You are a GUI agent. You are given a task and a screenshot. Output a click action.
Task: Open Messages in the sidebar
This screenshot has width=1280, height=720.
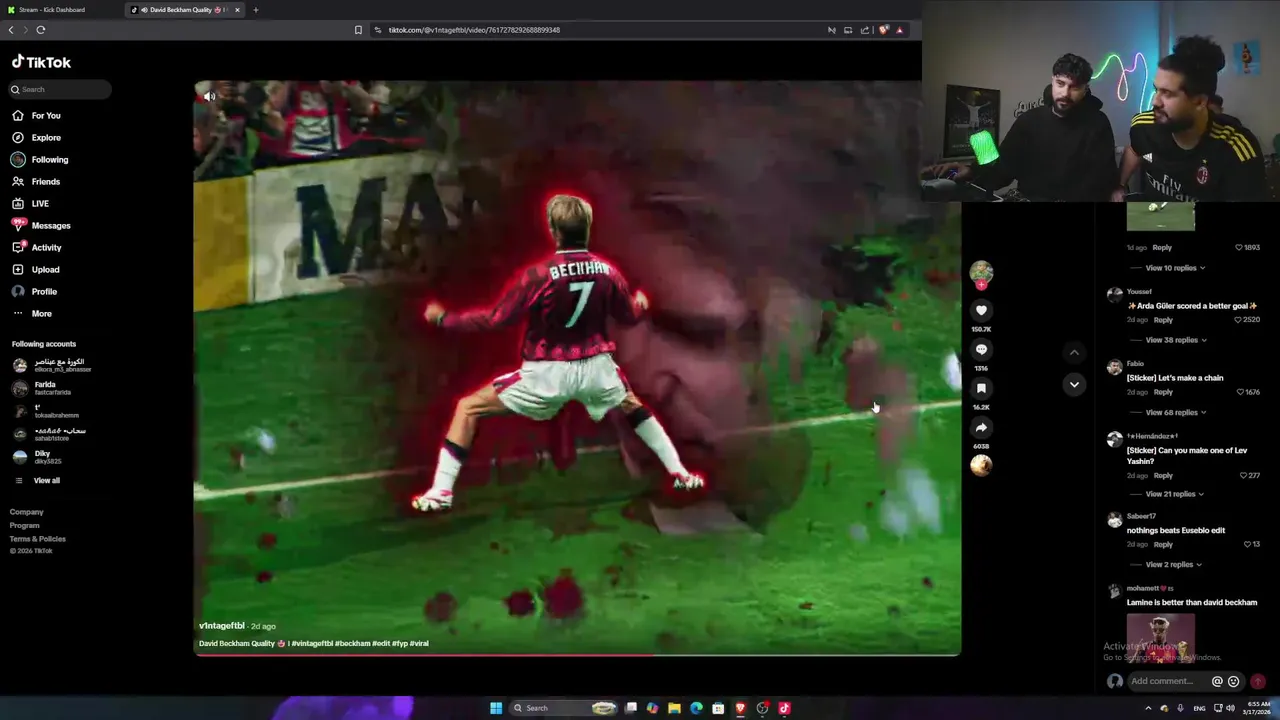(41, 226)
